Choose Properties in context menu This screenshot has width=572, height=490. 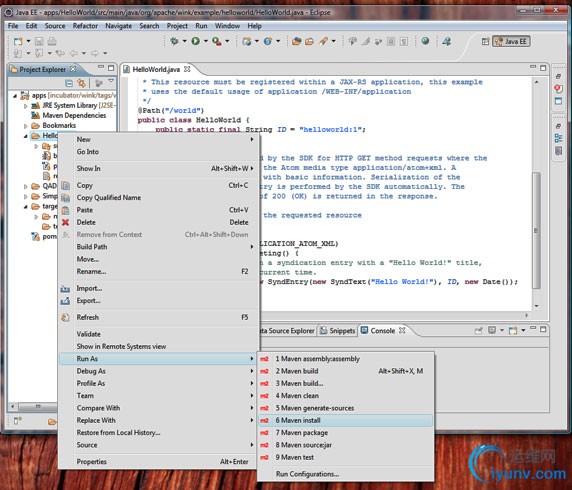pos(158,462)
